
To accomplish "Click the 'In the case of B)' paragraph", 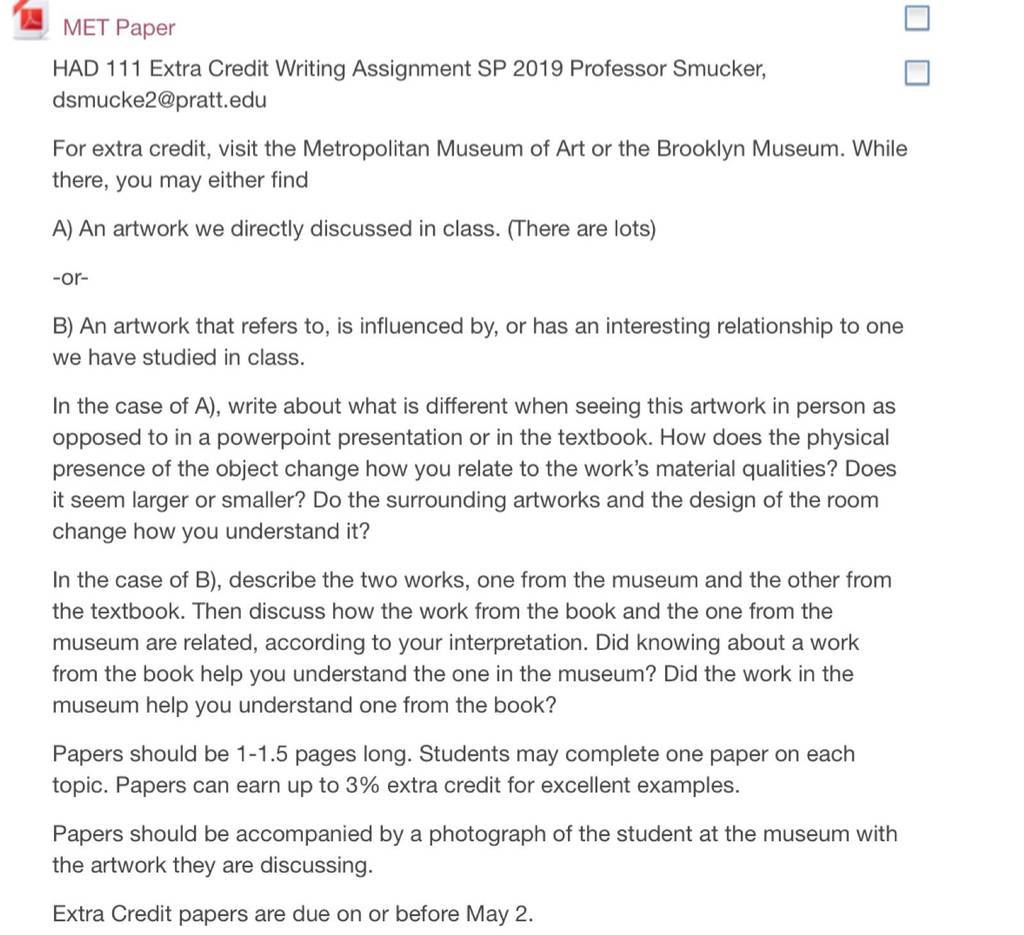I will point(472,642).
